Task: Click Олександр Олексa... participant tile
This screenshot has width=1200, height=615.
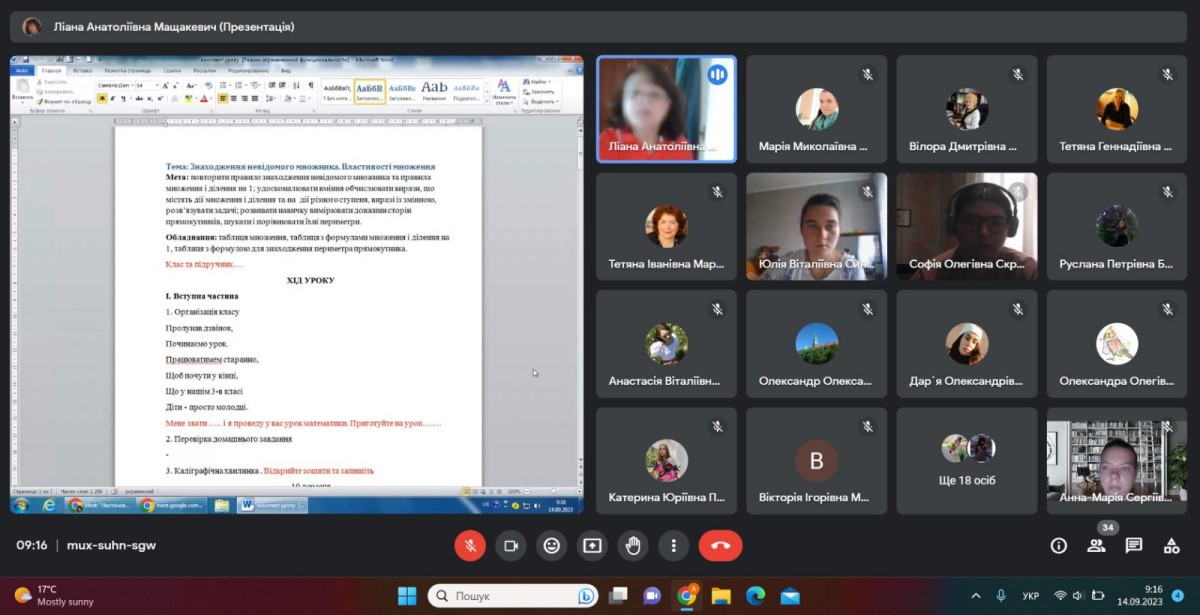Action: coord(816,343)
